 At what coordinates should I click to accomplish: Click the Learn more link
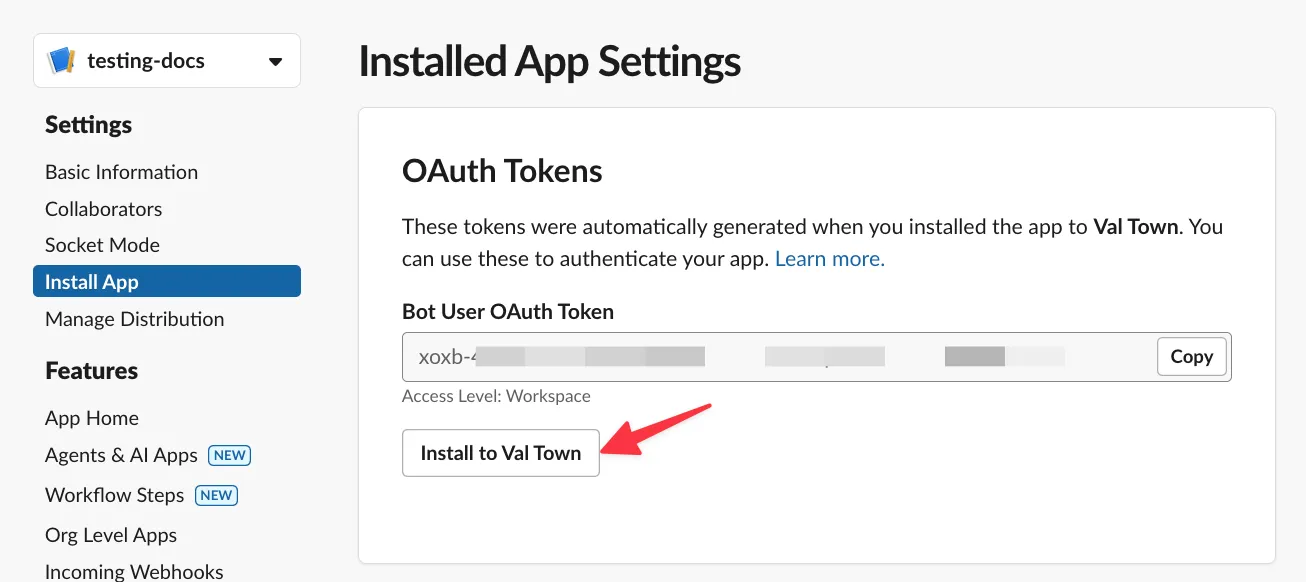coord(828,258)
